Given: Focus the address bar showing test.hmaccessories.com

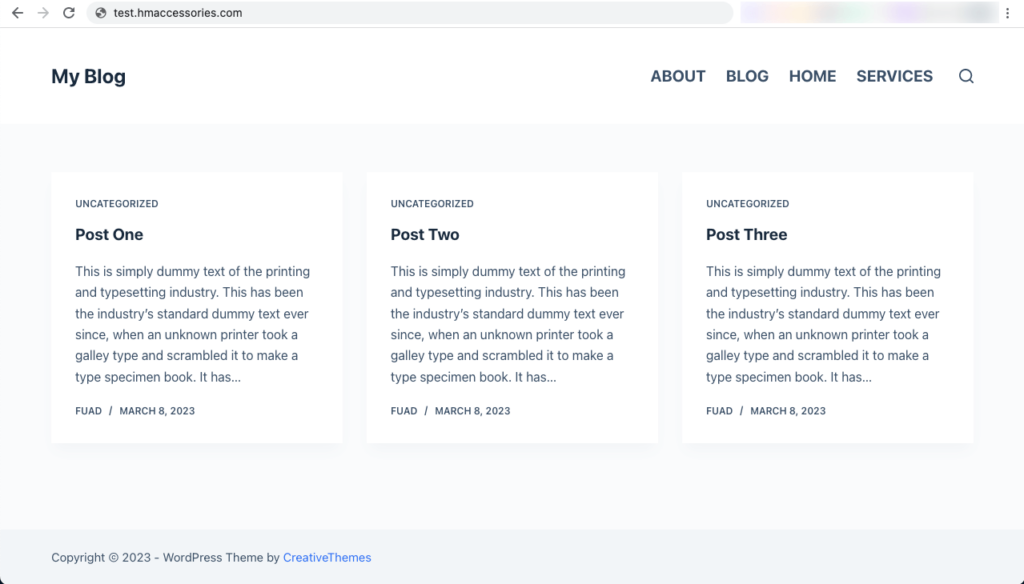Looking at the screenshot, I should [x=410, y=13].
